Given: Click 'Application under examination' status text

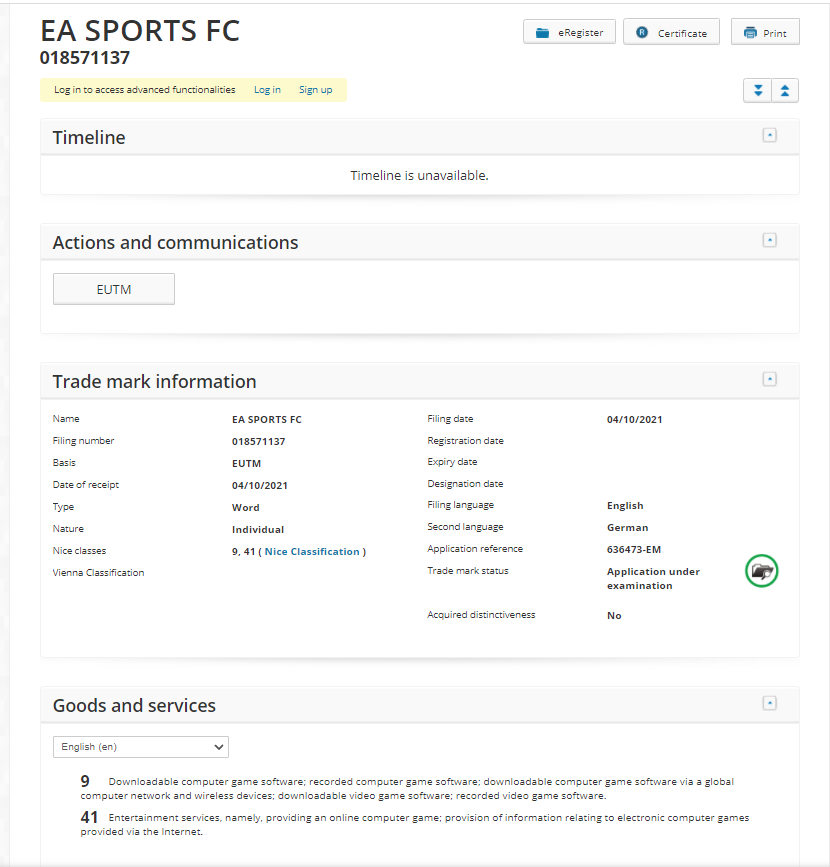Looking at the screenshot, I should (653, 578).
